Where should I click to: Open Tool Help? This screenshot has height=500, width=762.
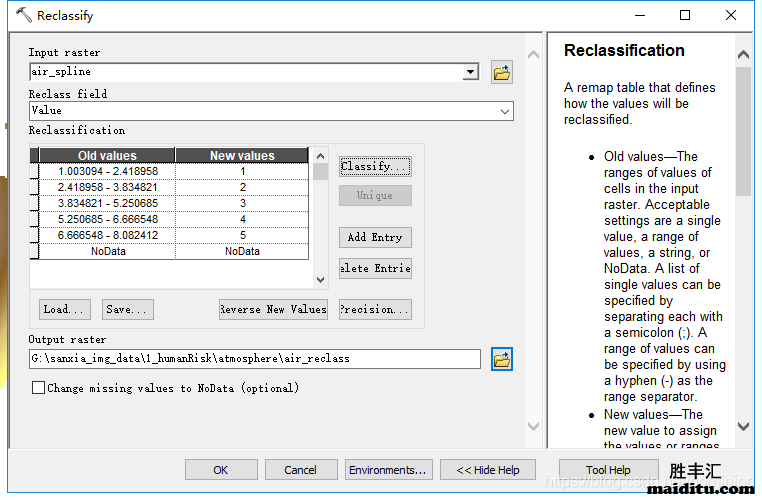pyautogui.click(x=608, y=470)
